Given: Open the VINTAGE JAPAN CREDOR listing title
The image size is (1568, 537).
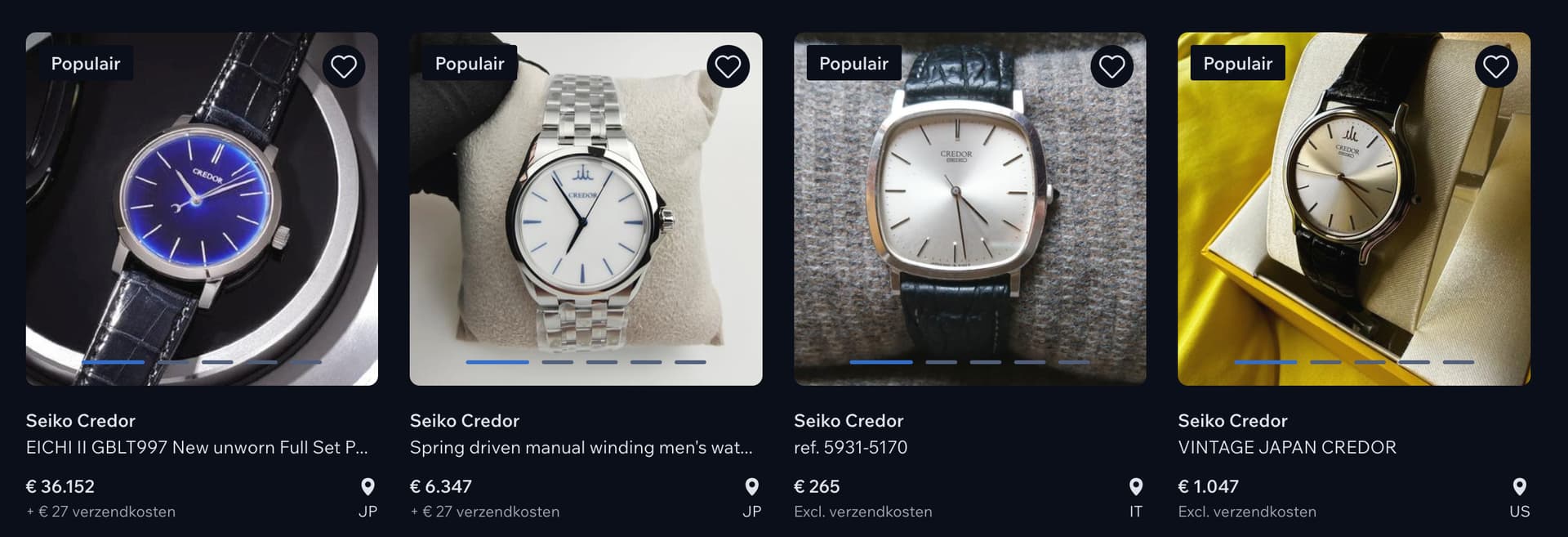Looking at the screenshot, I should tap(1286, 447).
